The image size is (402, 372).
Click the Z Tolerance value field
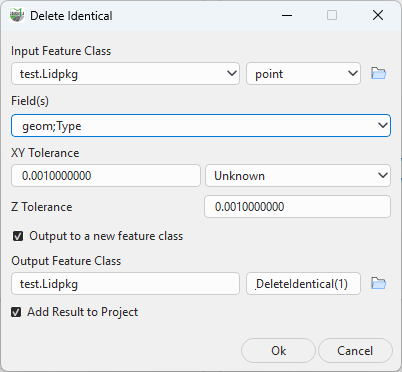[297, 207]
